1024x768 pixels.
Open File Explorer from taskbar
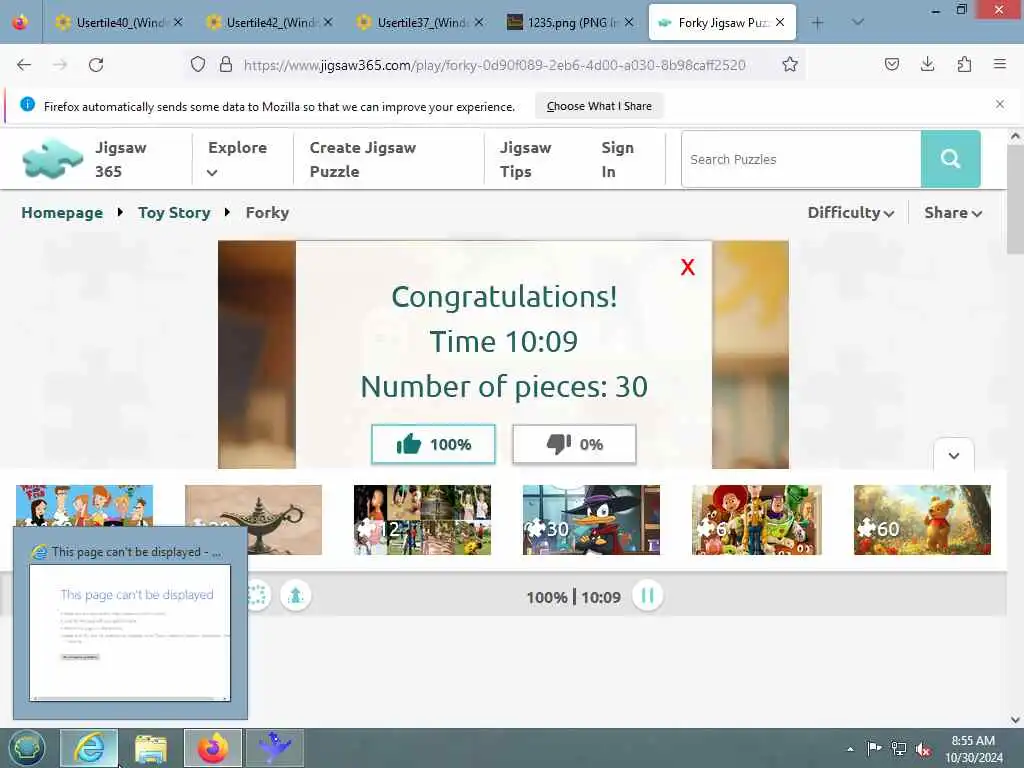151,748
